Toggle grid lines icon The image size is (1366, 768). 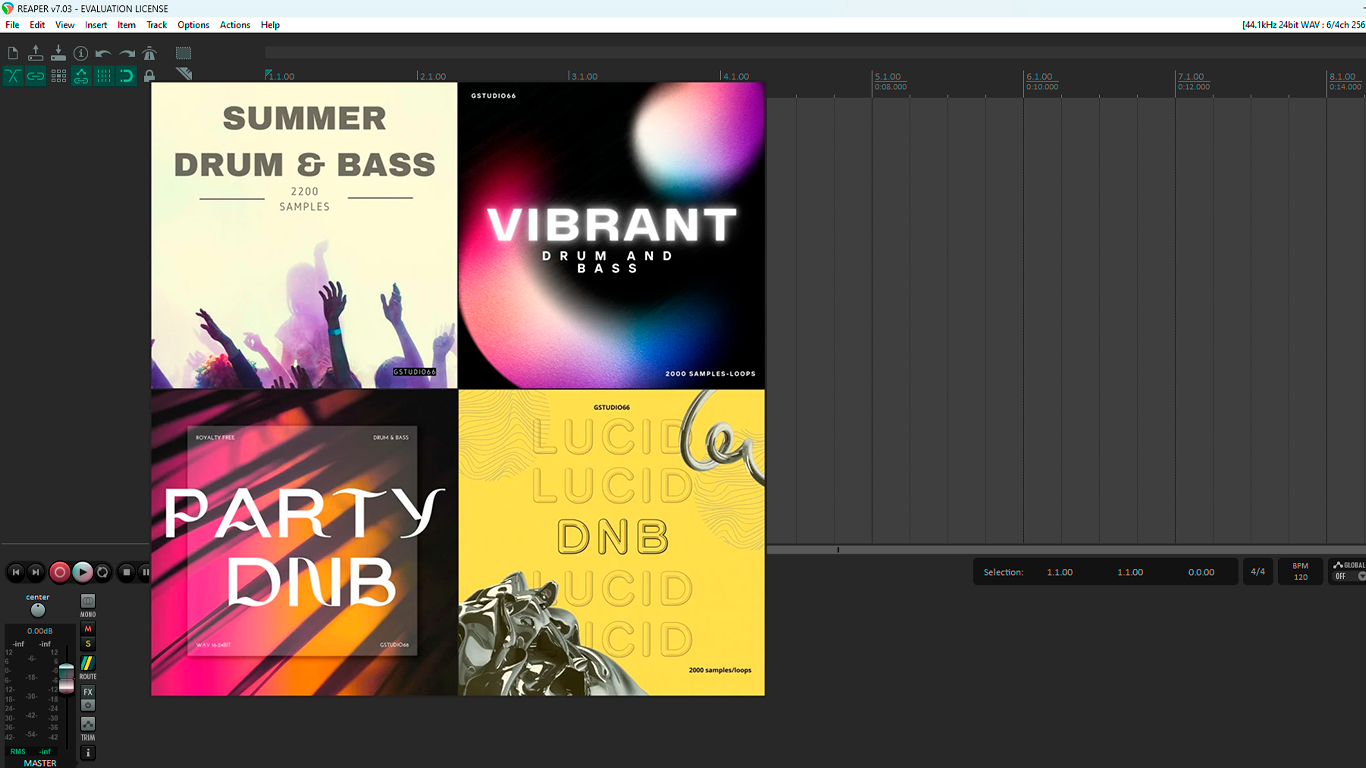click(x=104, y=76)
